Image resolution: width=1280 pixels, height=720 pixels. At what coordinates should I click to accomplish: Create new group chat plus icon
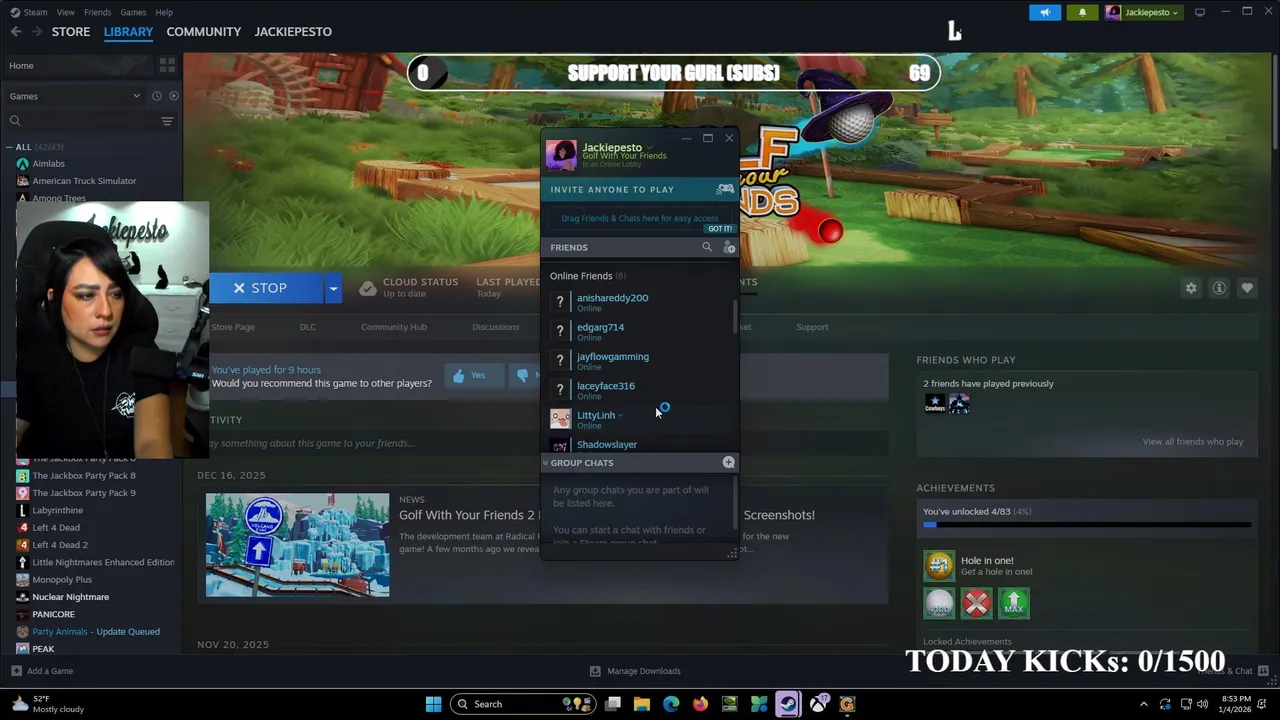pyautogui.click(x=728, y=463)
